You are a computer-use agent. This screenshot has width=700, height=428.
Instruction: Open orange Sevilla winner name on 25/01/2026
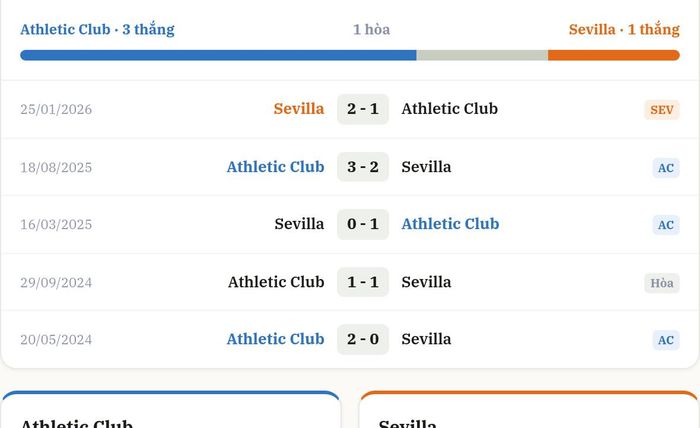pyautogui.click(x=299, y=109)
